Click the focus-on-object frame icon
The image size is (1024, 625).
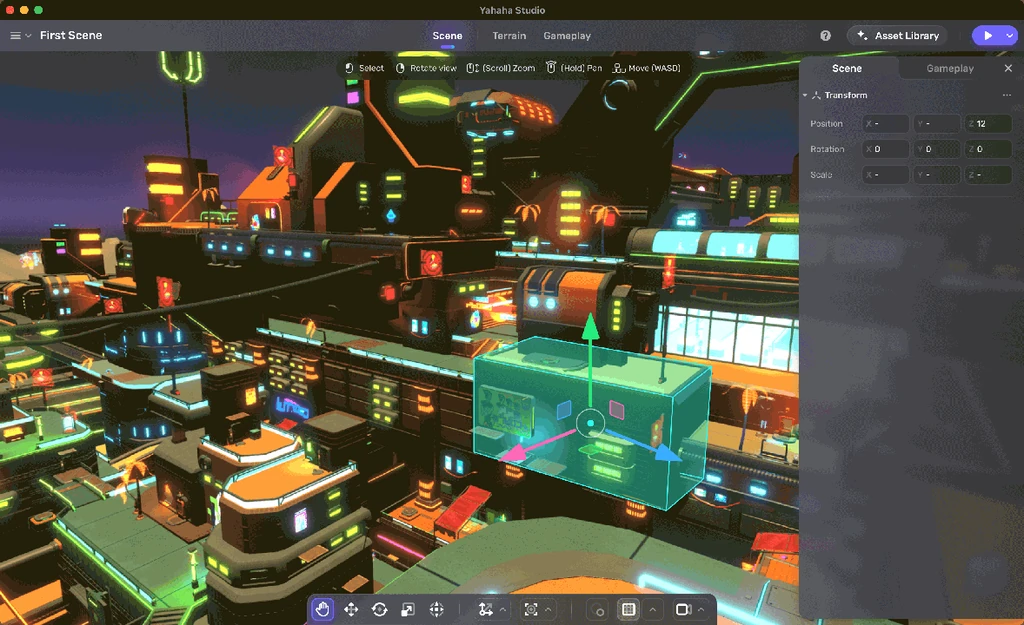pyautogui.click(x=531, y=609)
